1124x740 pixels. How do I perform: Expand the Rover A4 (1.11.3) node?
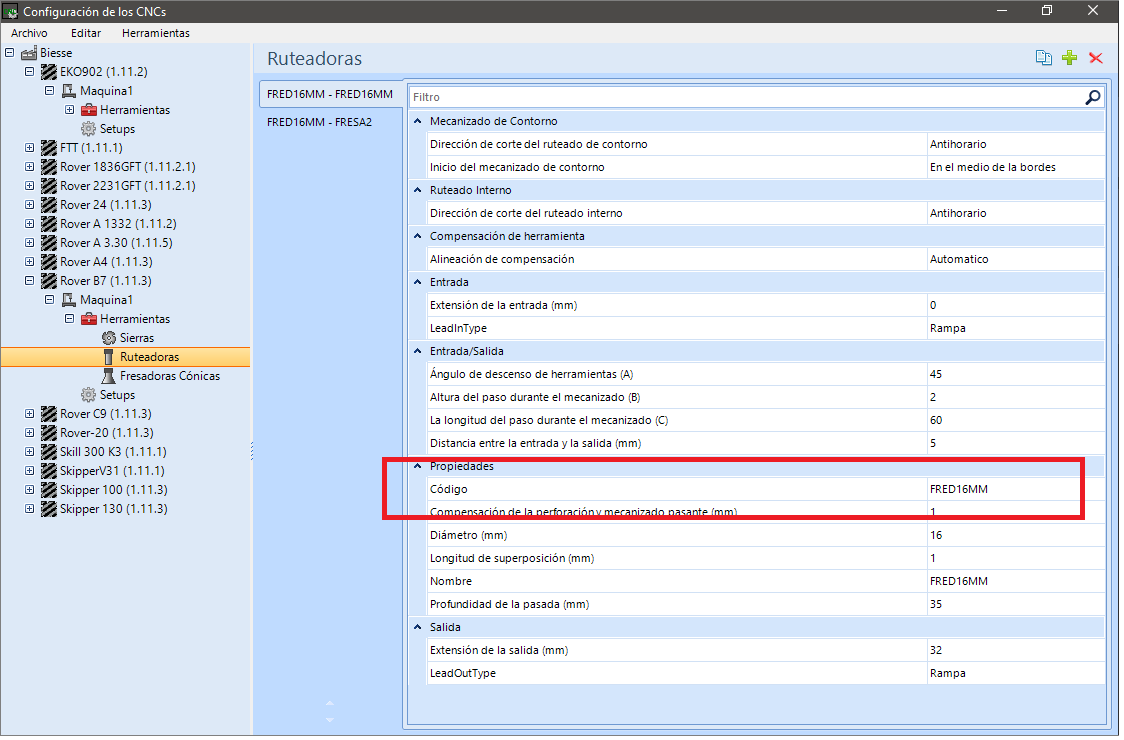coord(29,262)
